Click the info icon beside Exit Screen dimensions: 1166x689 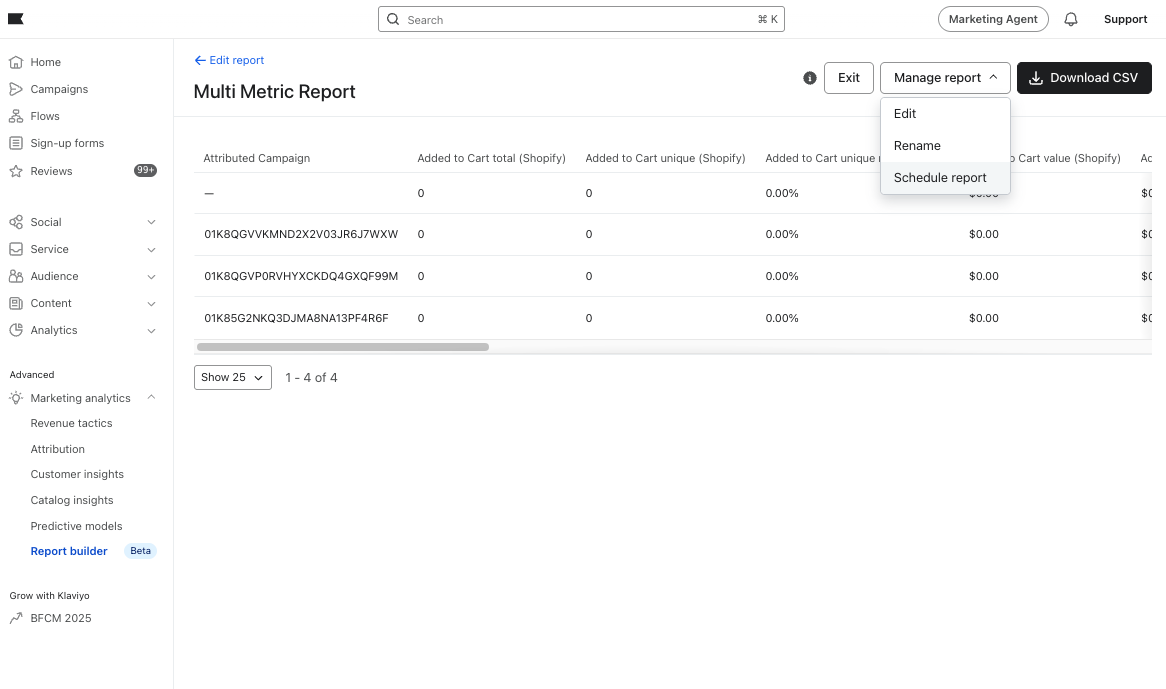(x=810, y=78)
